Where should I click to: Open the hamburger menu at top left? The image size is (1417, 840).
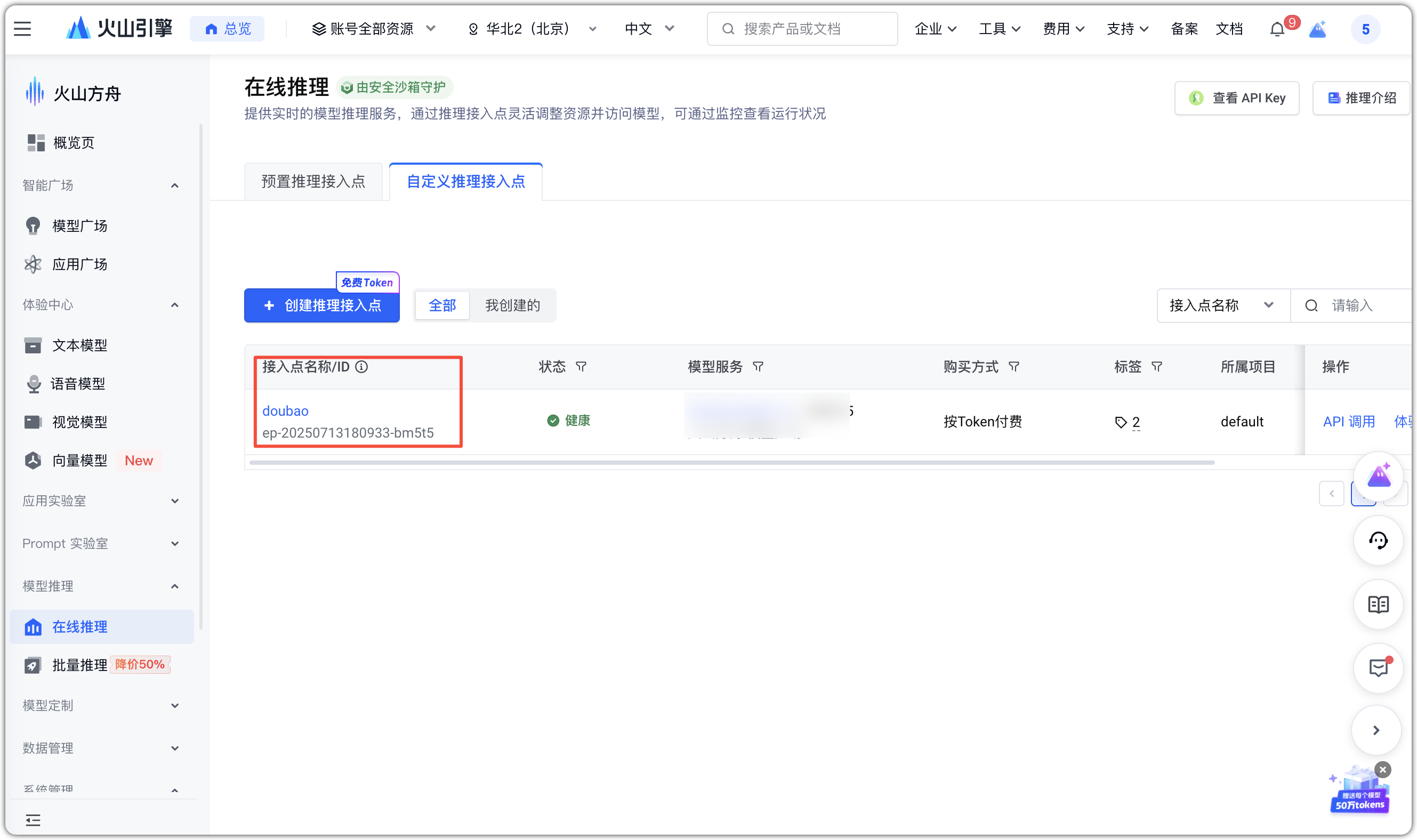pyautogui.click(x=22, y=29)
